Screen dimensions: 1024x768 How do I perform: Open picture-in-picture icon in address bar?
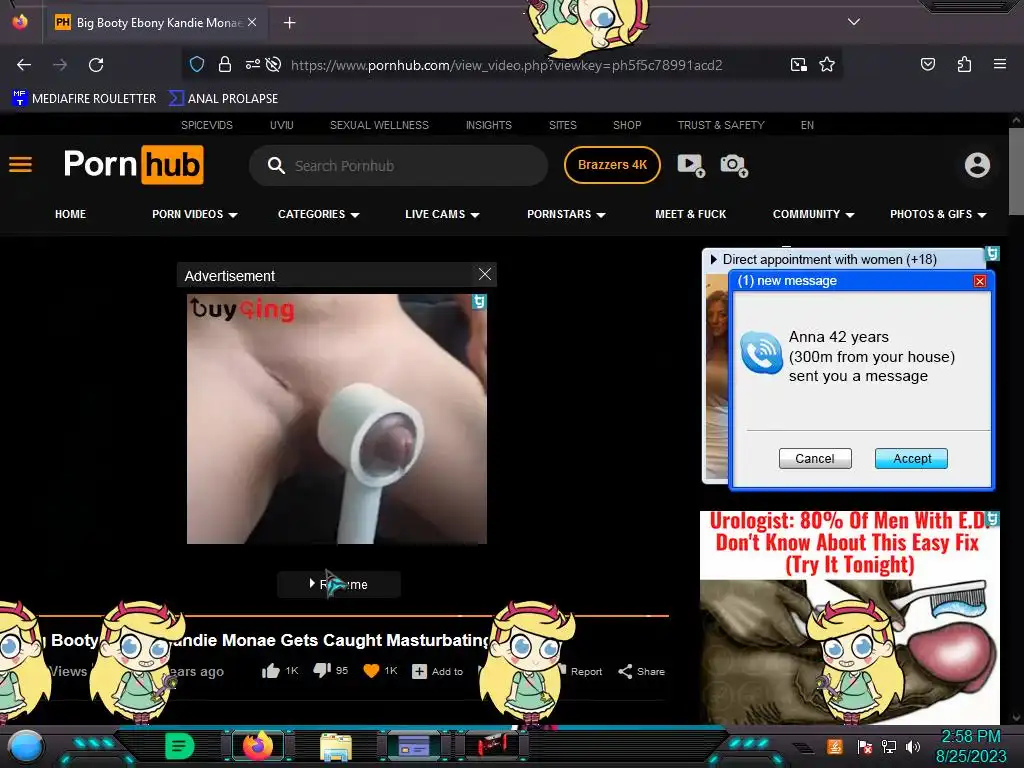pos(798,64)
